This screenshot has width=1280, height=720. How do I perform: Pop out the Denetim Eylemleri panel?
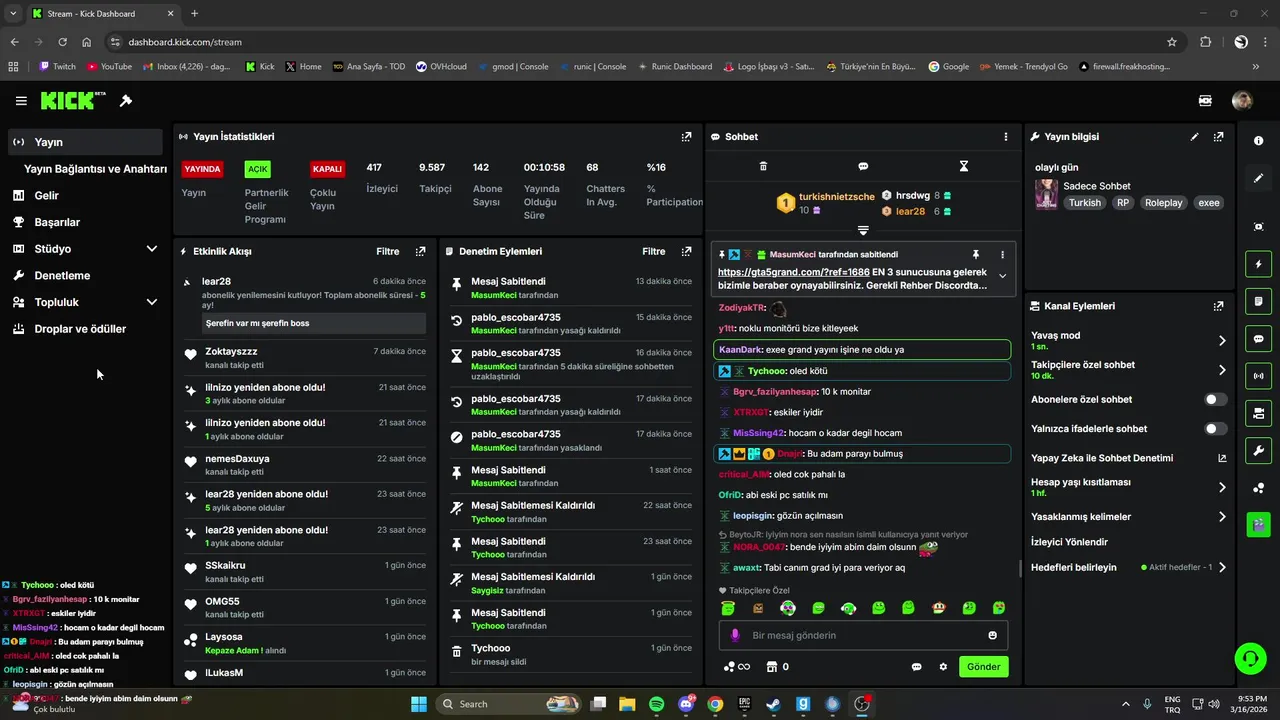[686, 252]
